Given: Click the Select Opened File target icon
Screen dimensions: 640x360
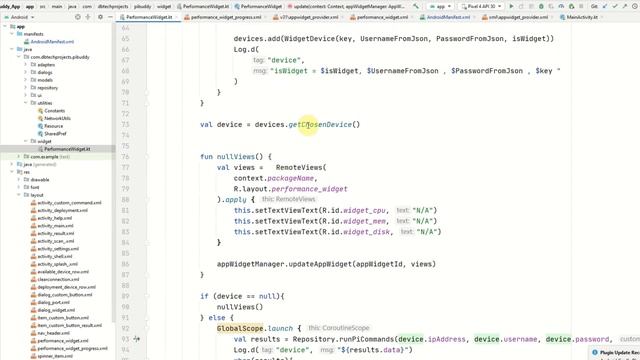Looking at the screenshot, I should [78, 17].
